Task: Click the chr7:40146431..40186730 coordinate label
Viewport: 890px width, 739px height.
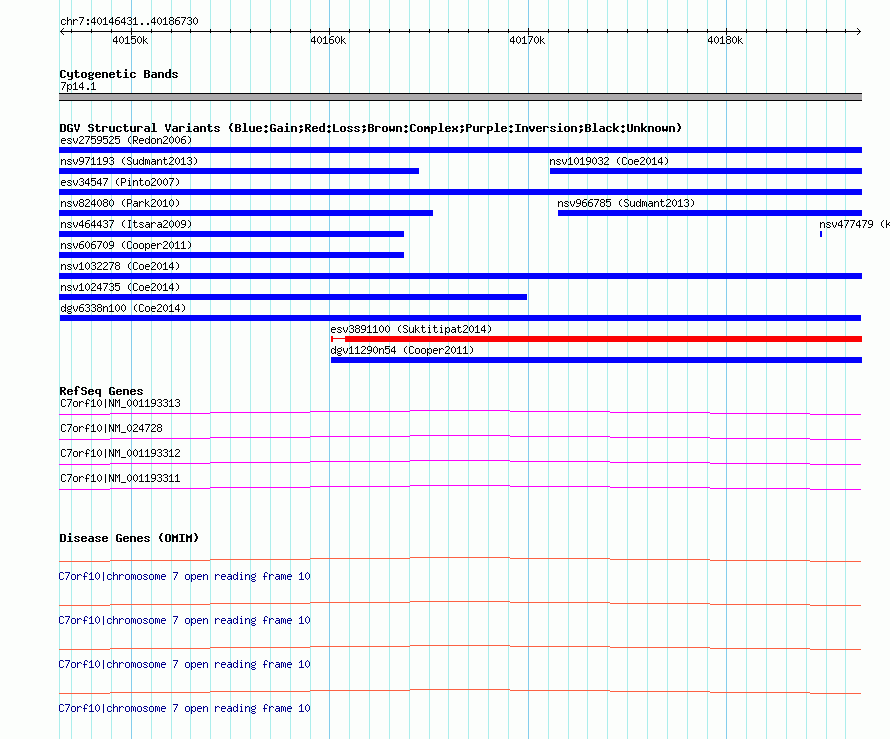Action: pos(129,22)
